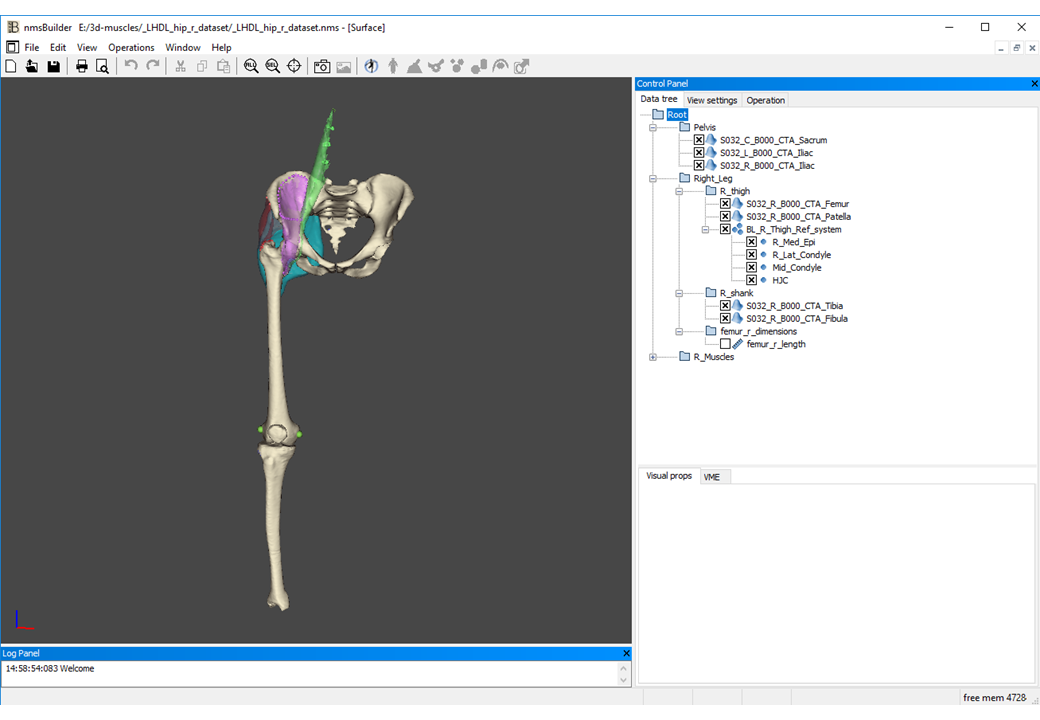Click the Zoom to Selection icon
This screenshot has width=1040, height=720.
tap(273, 67)
